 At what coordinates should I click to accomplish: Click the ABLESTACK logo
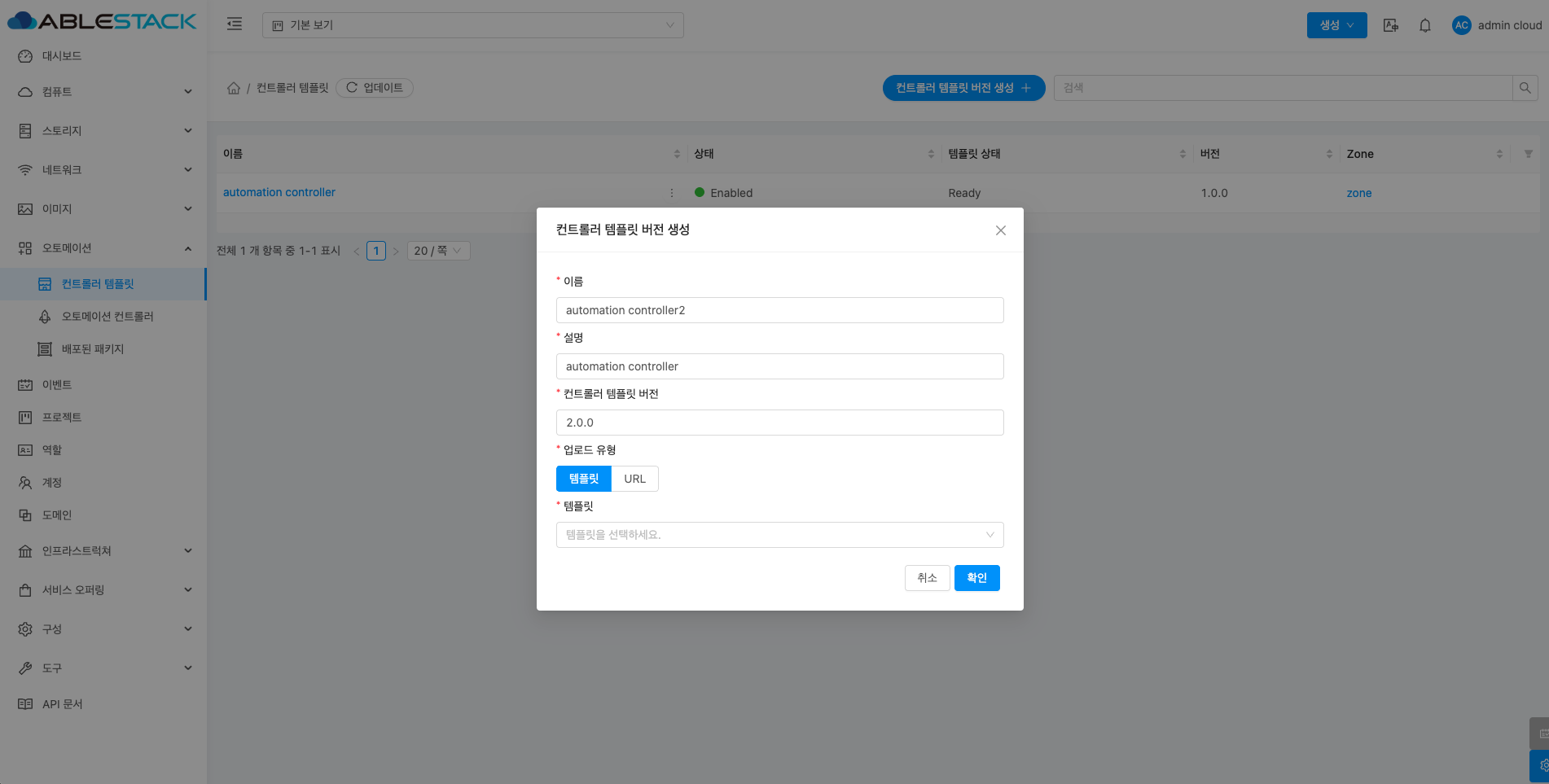102,21
